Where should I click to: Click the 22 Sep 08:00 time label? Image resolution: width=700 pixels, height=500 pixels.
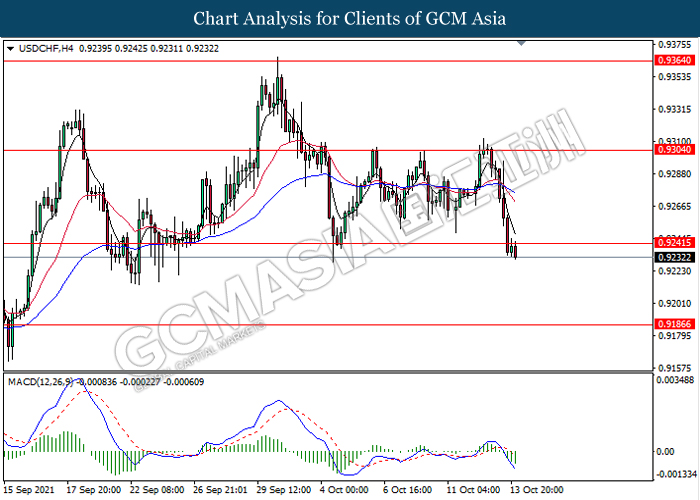157,490
